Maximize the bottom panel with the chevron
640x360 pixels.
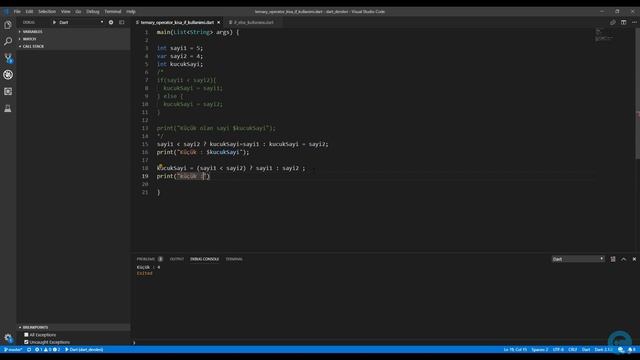[x=623, y=259]
